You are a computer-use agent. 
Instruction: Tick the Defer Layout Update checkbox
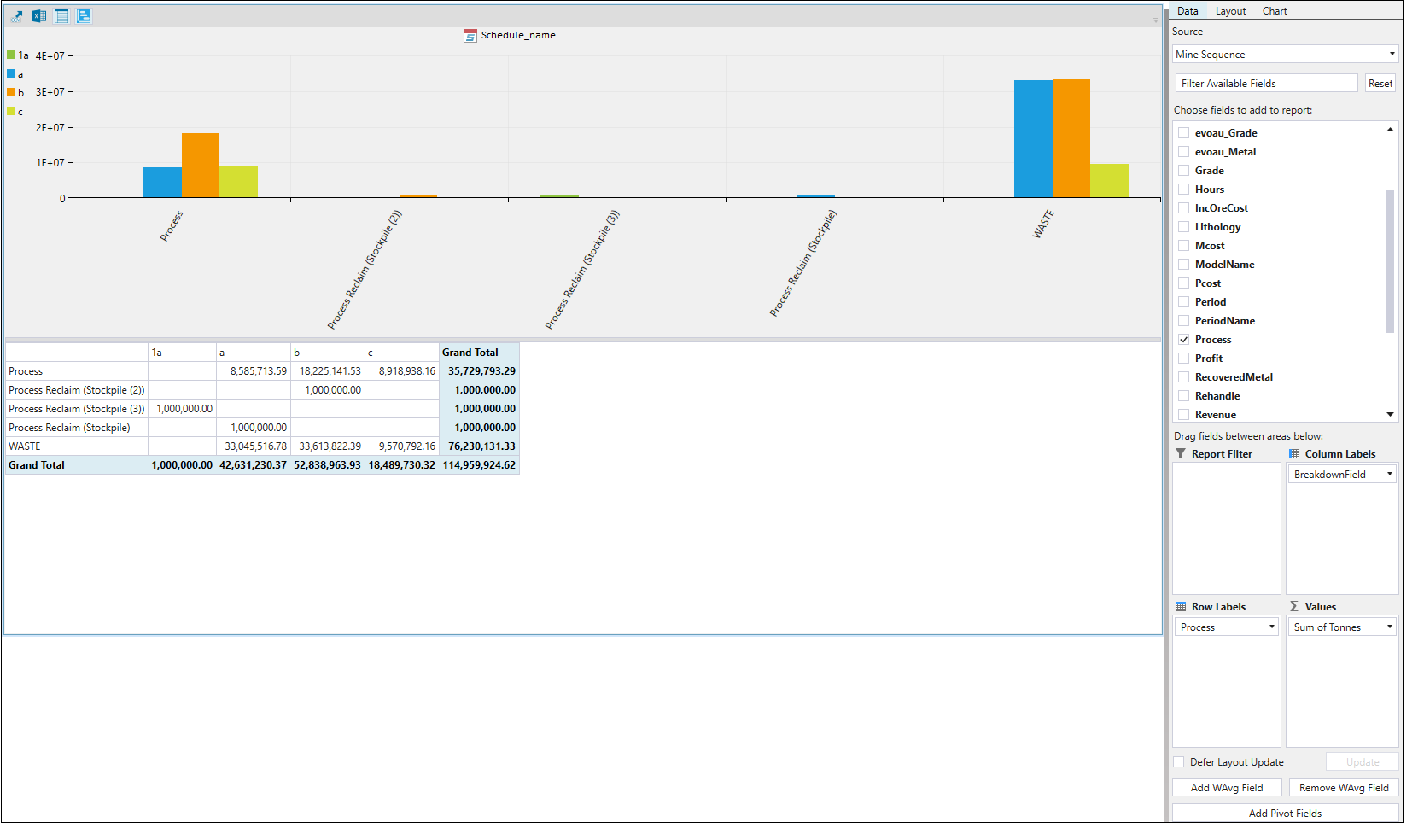click(x=1179, y=762)
